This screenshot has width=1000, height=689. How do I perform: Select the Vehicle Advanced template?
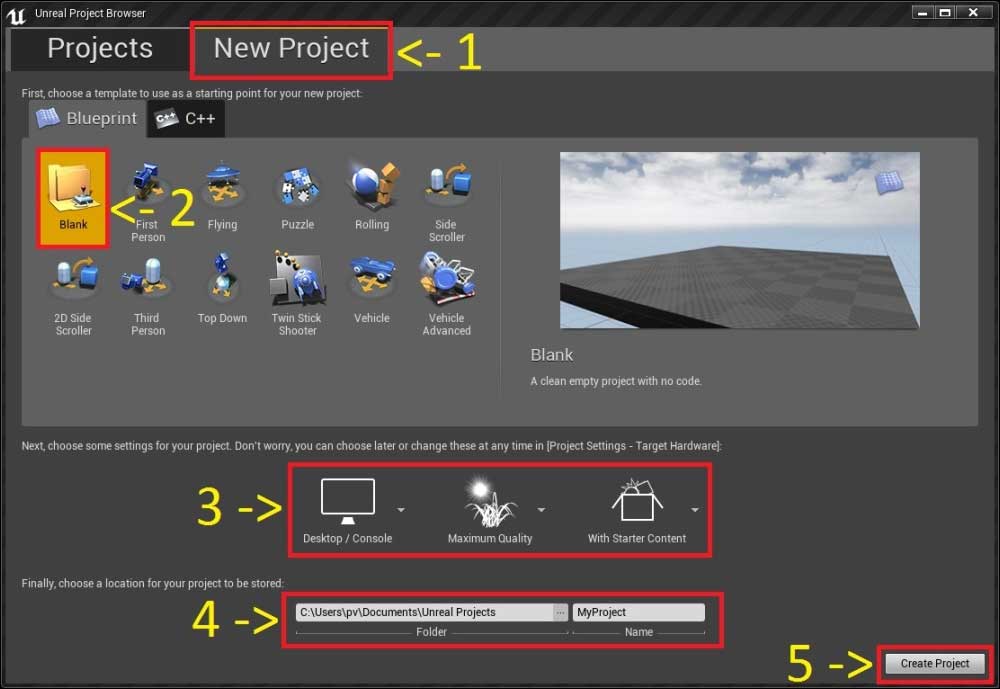click(x=446, y=294)
